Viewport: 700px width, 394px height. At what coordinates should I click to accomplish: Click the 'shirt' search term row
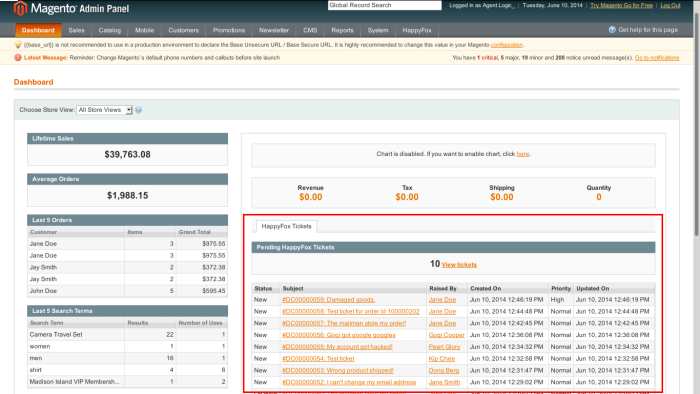(x=127, y=370)
